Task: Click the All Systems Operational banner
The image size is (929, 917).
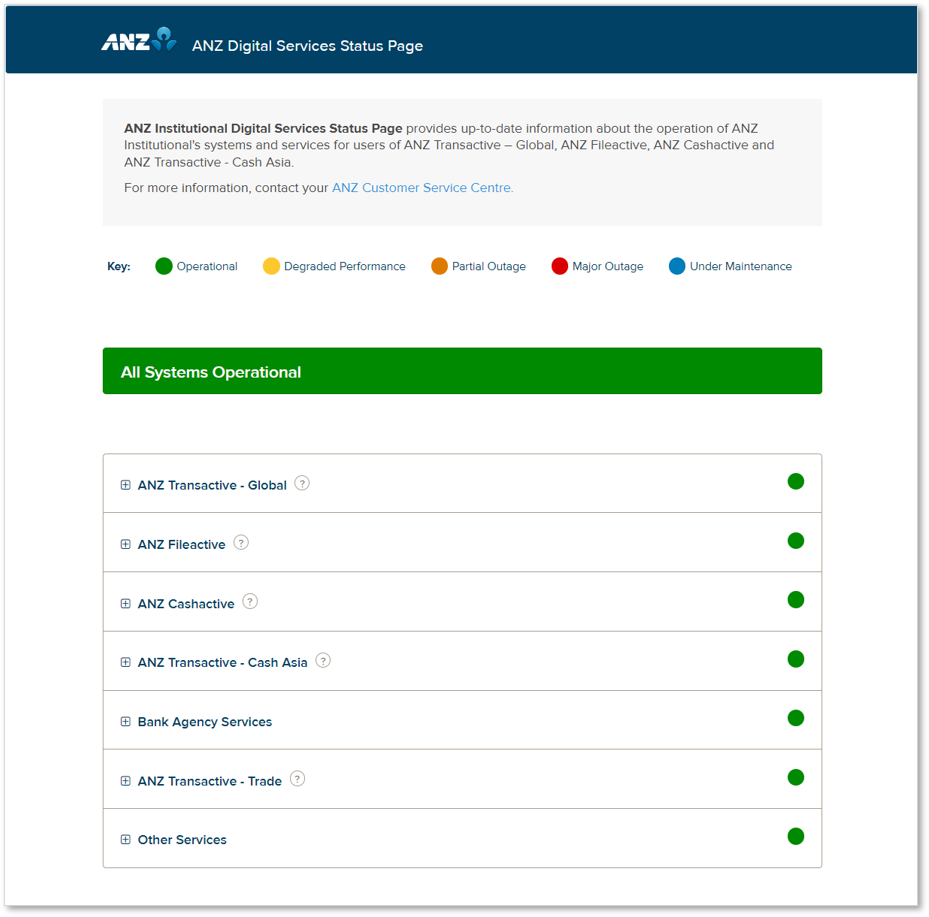Action: 462,371
